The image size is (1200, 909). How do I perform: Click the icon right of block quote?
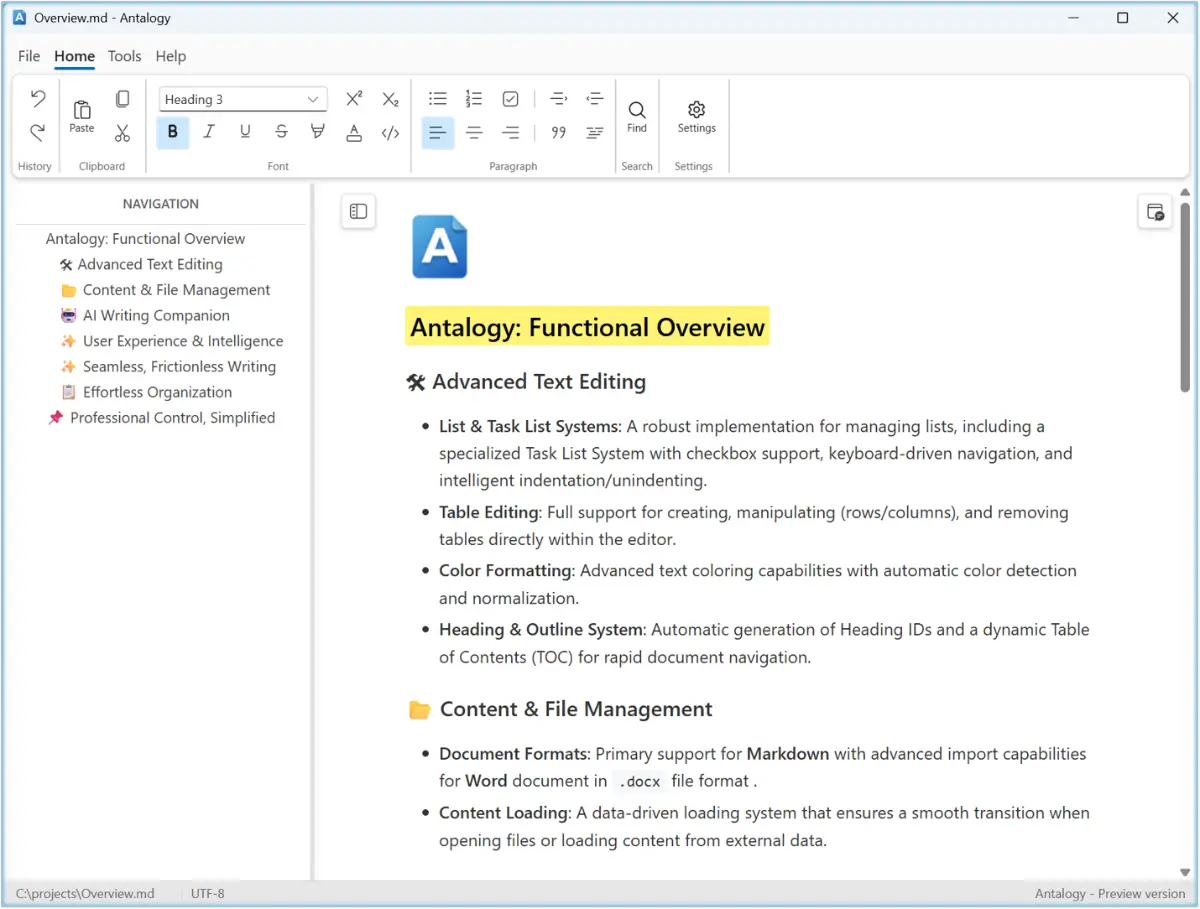(595, 132)
